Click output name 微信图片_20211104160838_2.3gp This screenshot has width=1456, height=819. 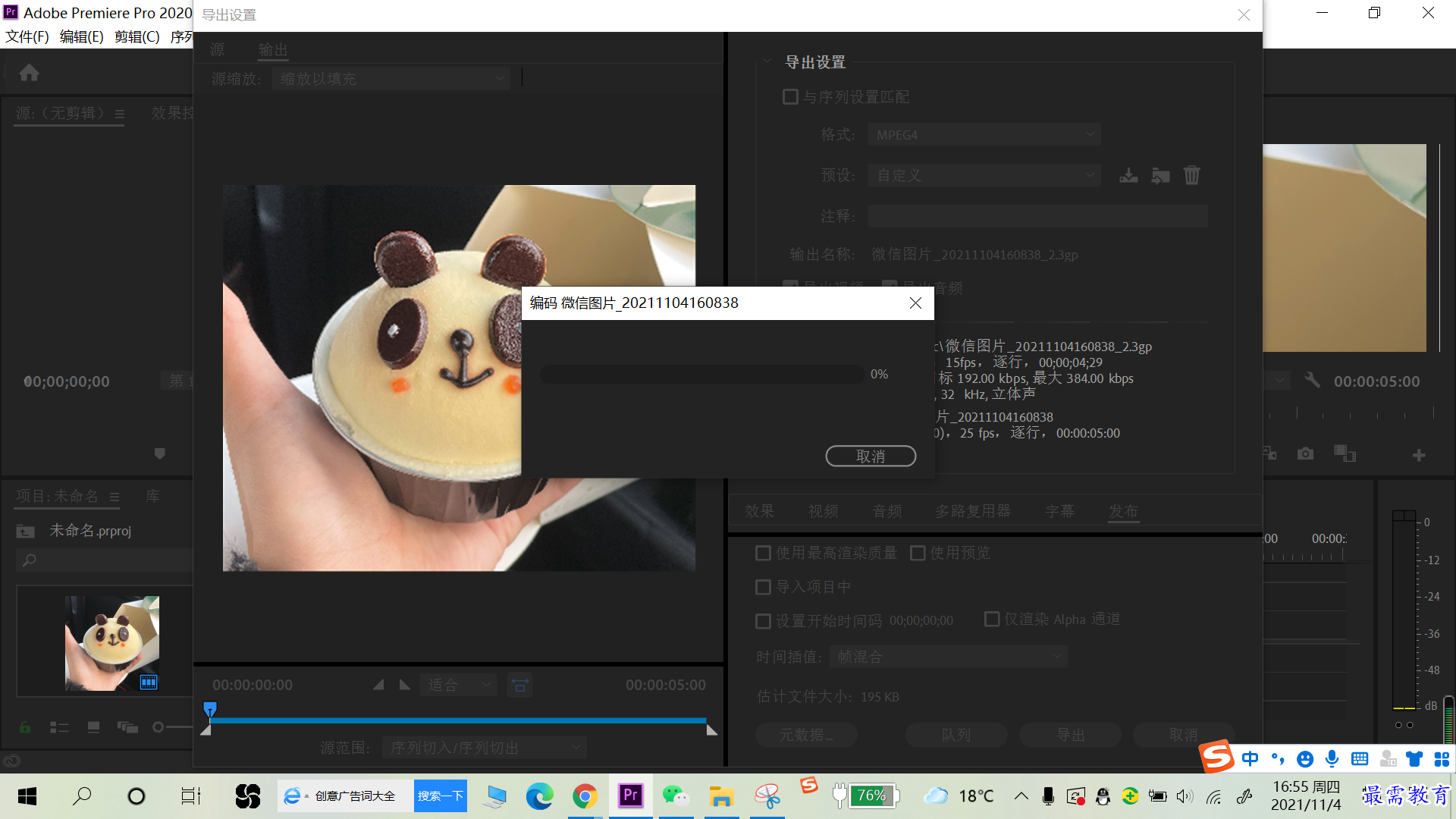[x=974, y=255]
